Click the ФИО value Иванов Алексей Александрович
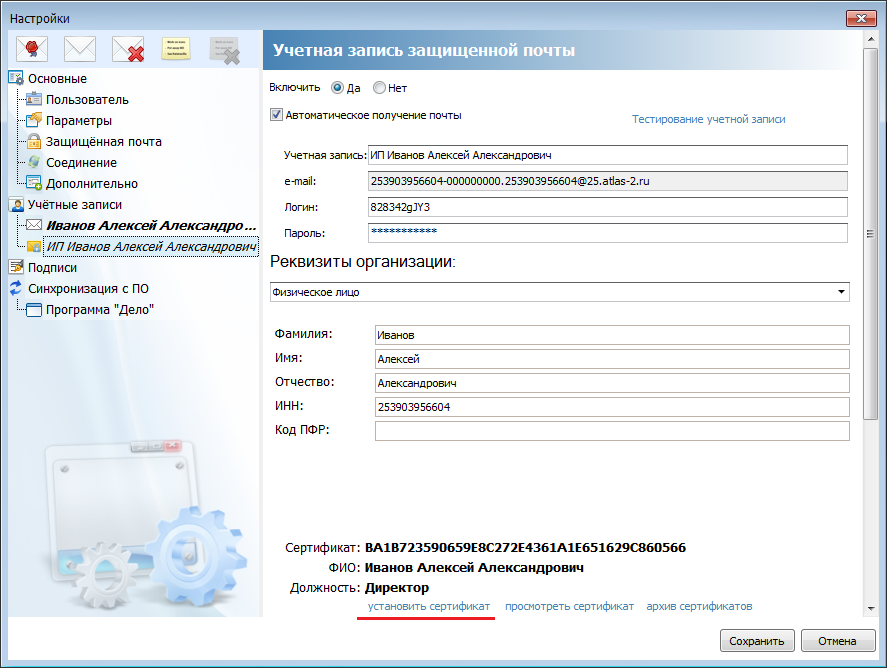 click(474, 567)
